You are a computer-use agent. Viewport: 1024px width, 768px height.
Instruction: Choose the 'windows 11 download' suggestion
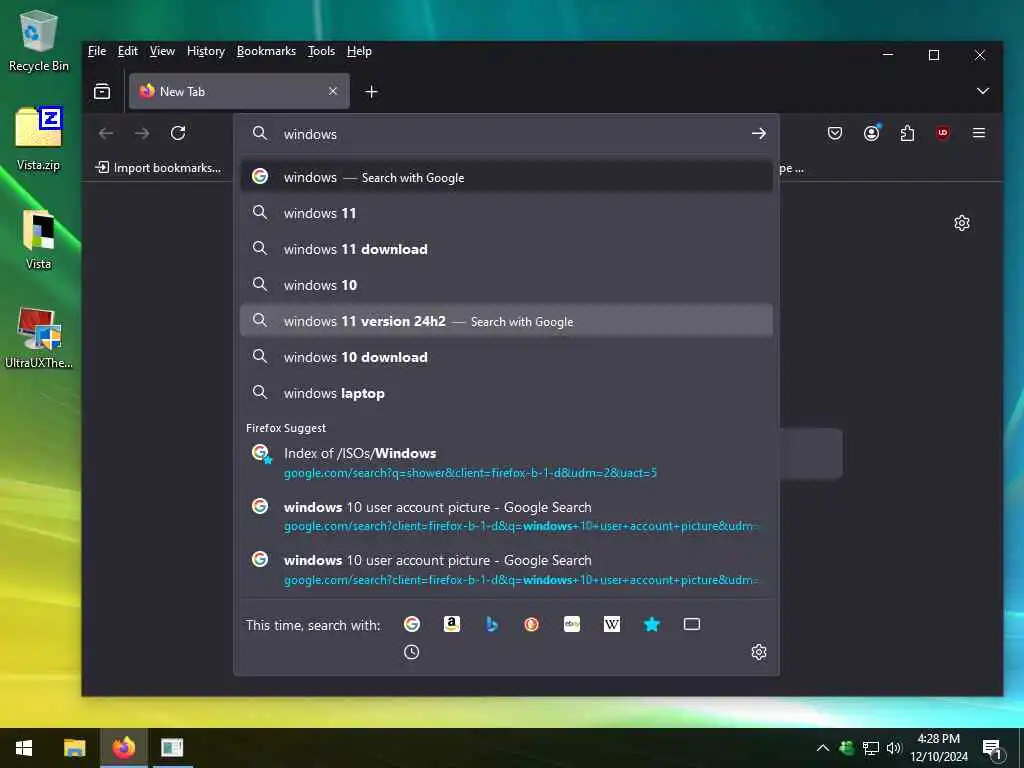(506, 249)
